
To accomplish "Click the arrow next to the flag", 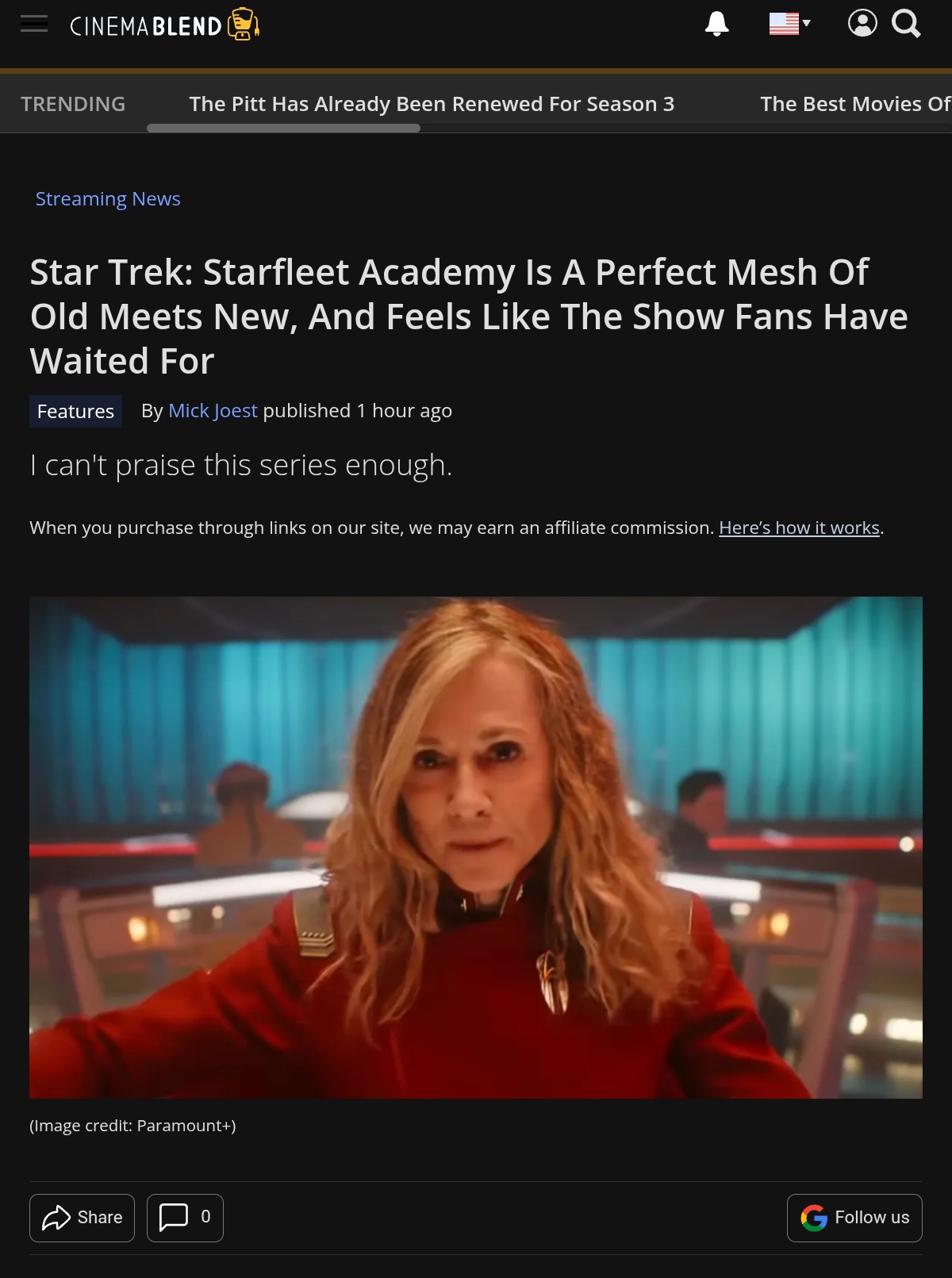I will 806,23.
